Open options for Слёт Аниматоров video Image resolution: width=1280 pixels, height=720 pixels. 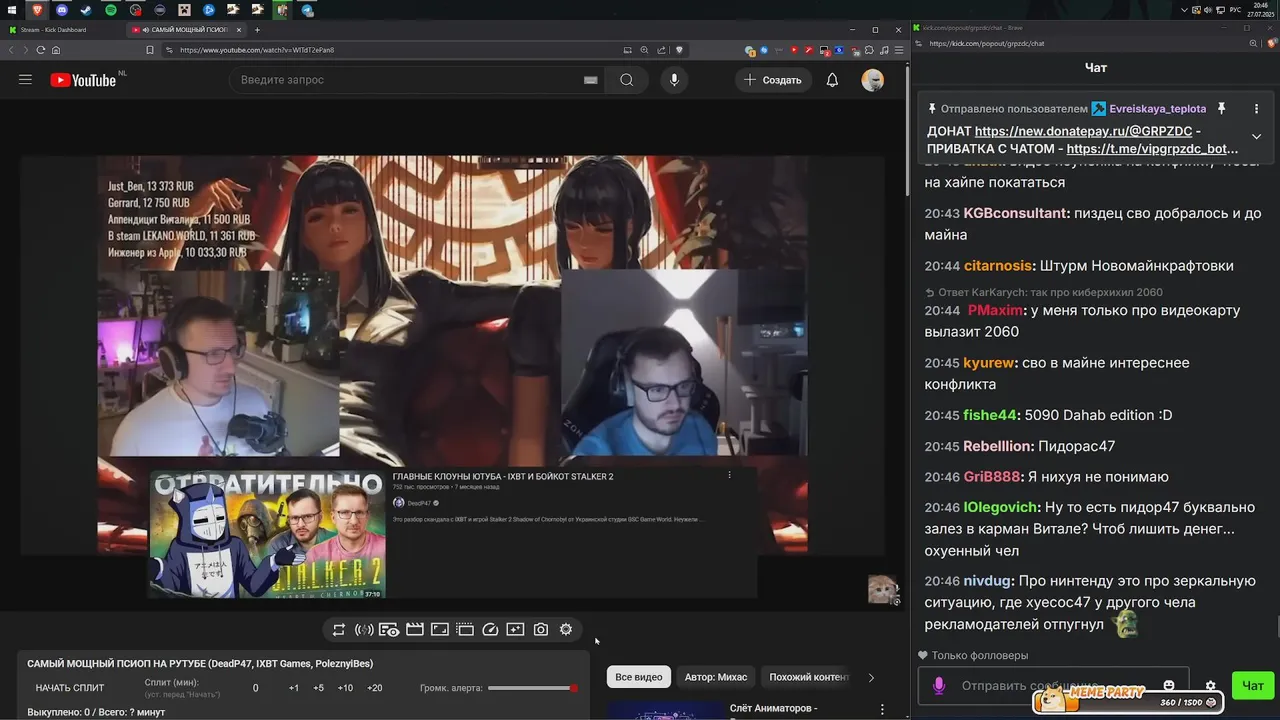click(882, 709)
